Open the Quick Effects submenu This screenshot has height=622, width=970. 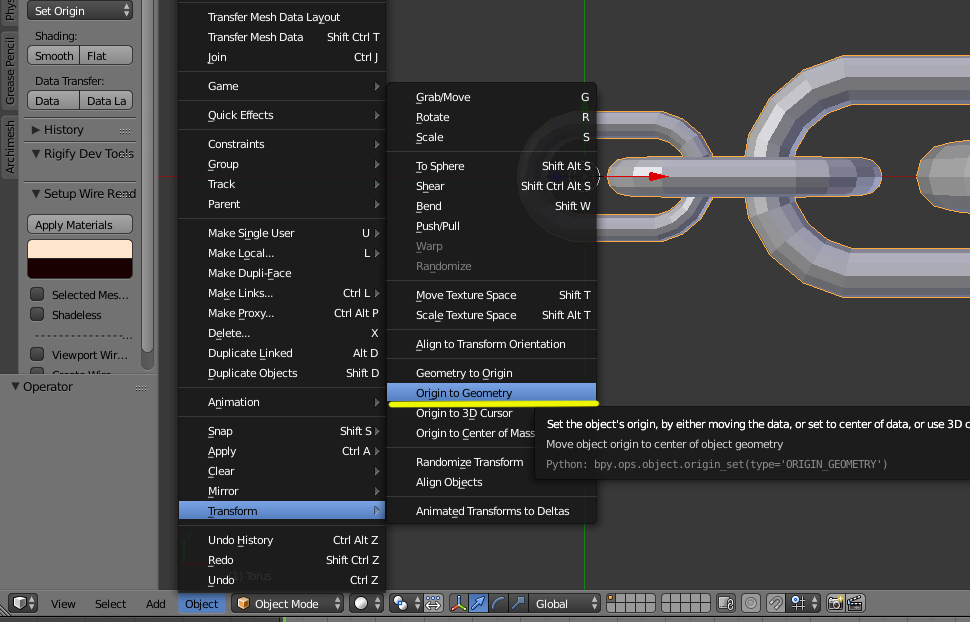[x=281, y=115]
